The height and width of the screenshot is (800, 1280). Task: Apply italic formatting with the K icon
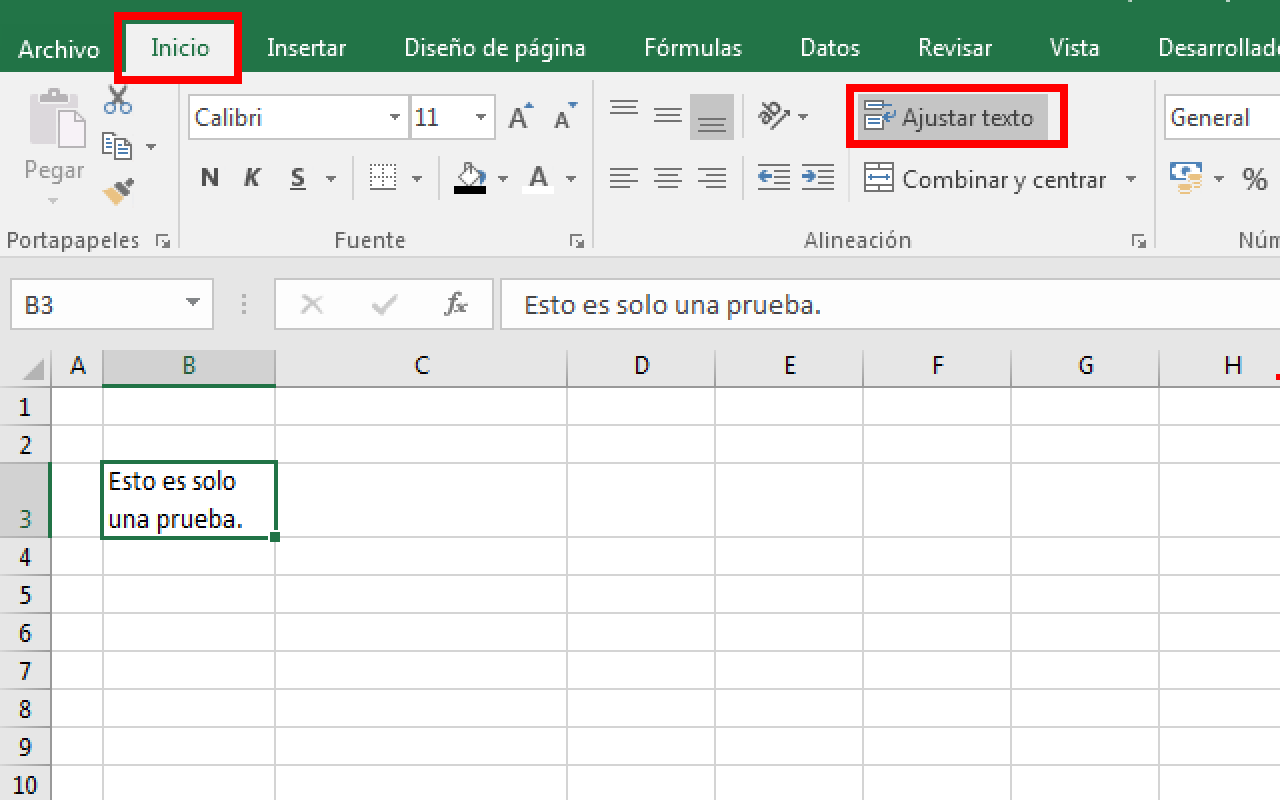click(251, 177)
